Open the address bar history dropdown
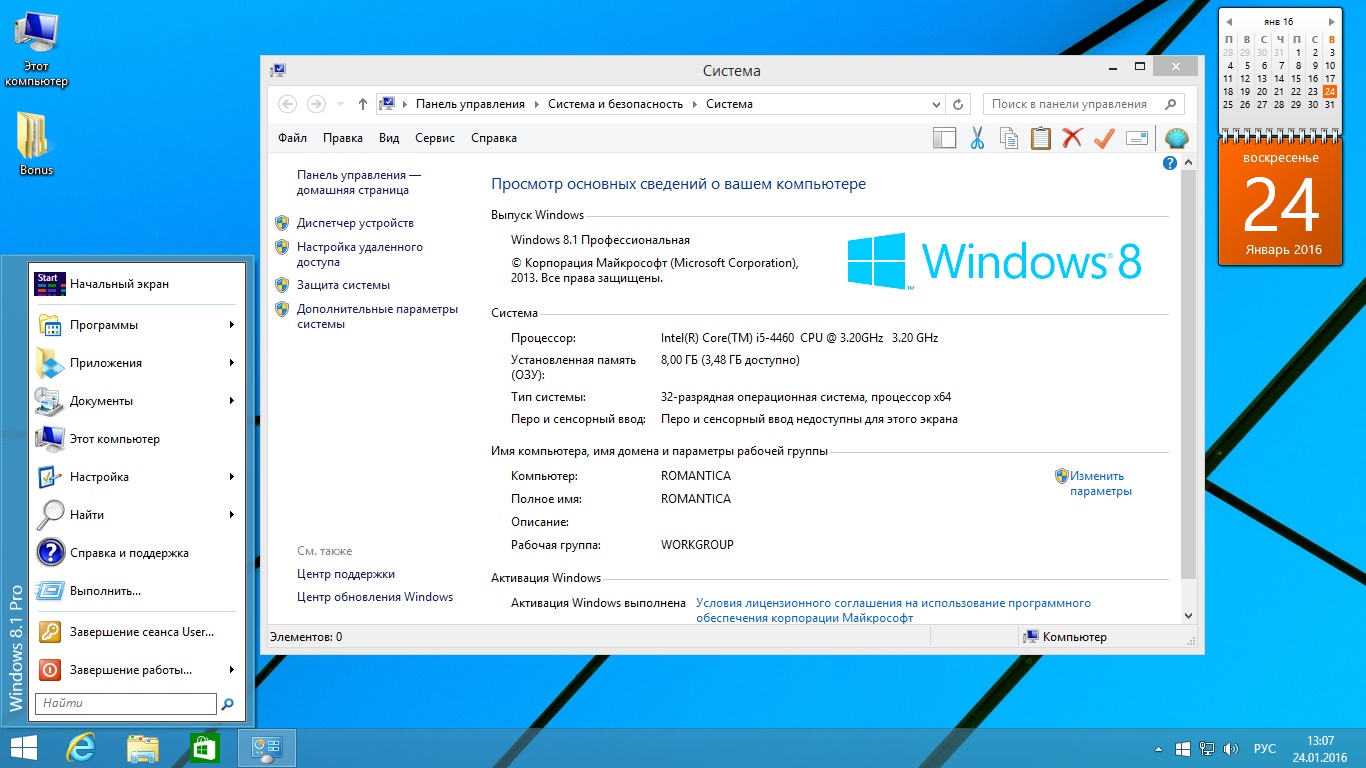The height and width of the screenshot is (768, 1366). (936, 104)
